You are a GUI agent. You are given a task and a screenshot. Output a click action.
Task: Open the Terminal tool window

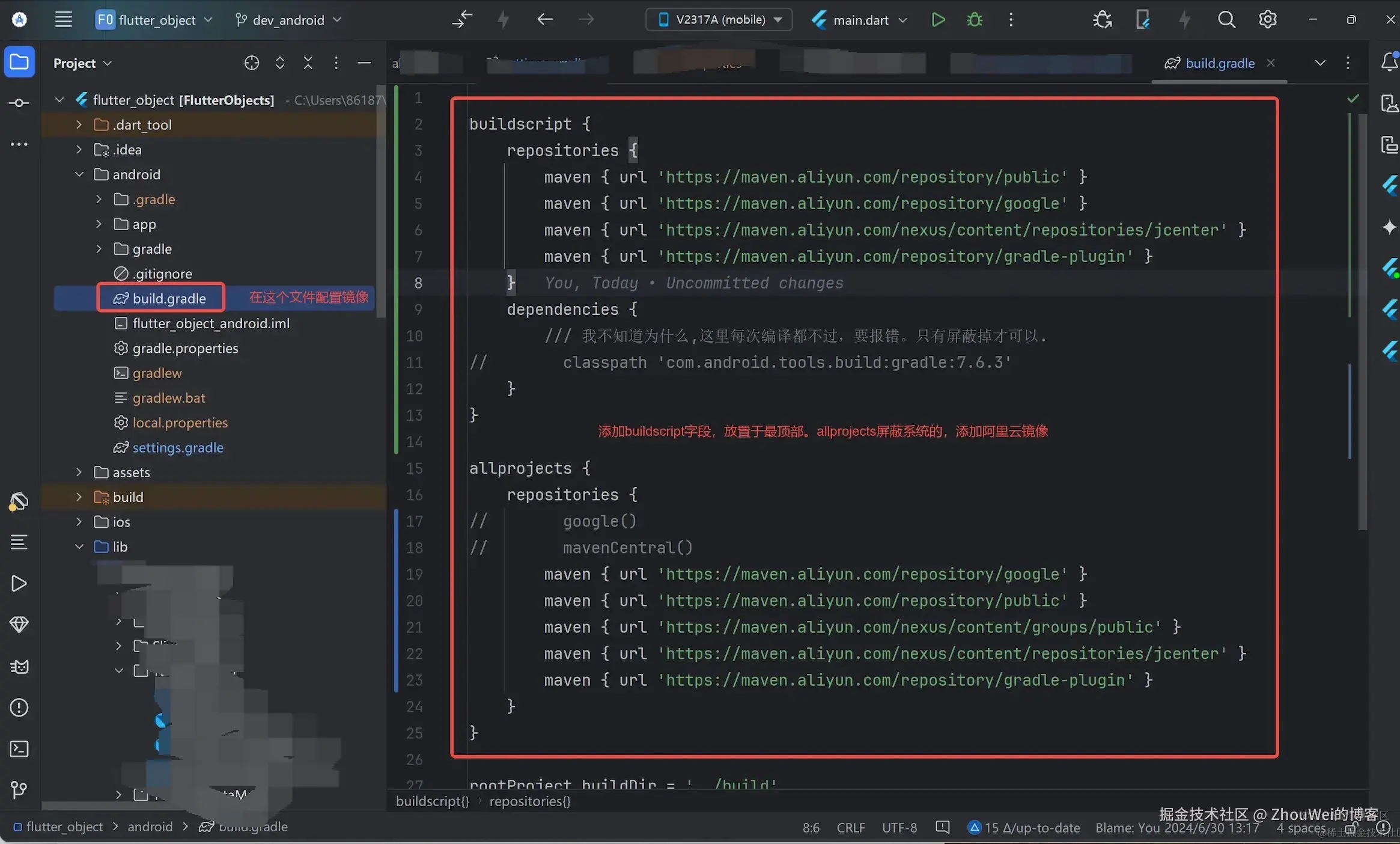[x=19, y=749]
